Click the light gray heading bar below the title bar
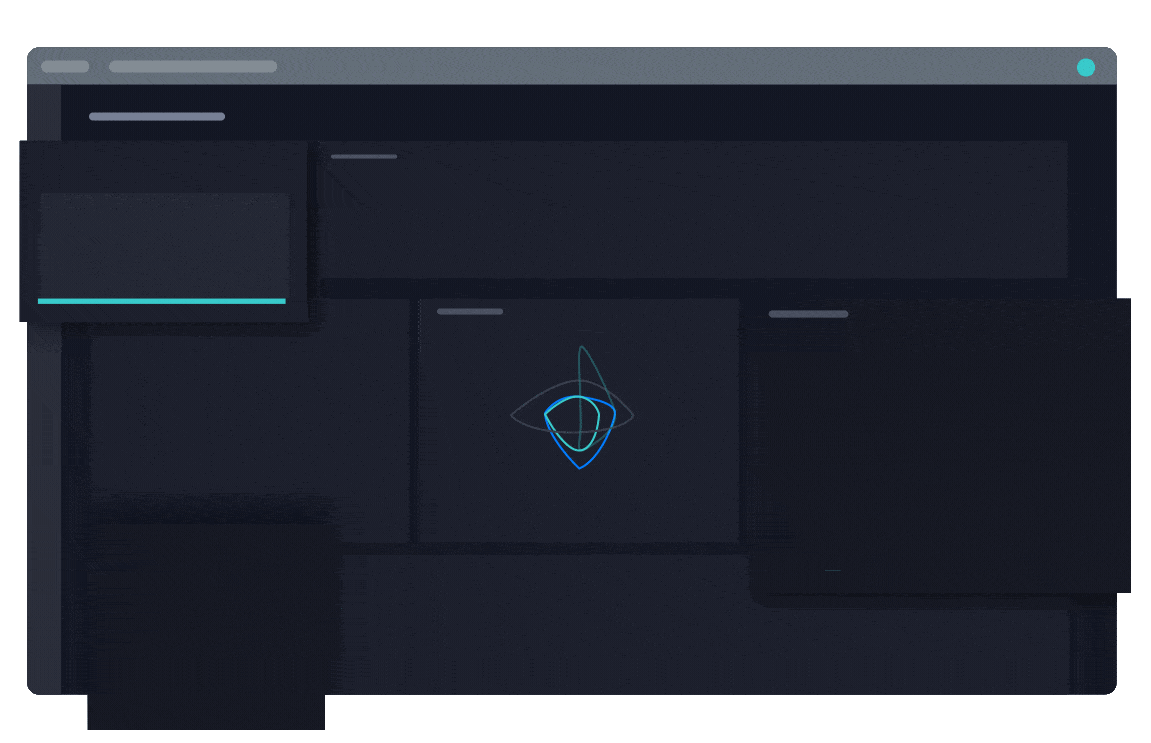 point(157,116)
